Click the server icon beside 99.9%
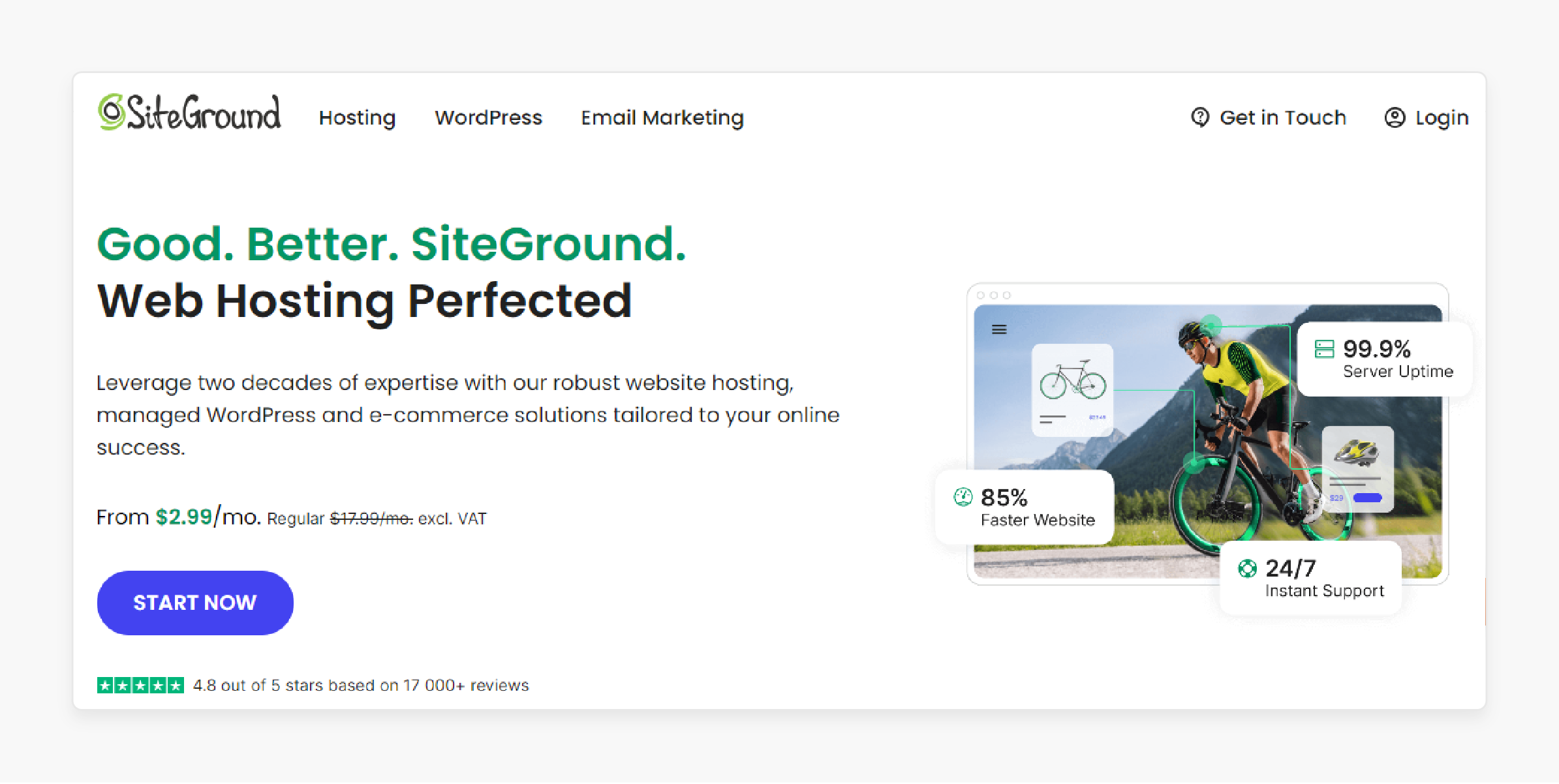The height and width of the screenshot is (784, 1559). (x=1324, y=349)
